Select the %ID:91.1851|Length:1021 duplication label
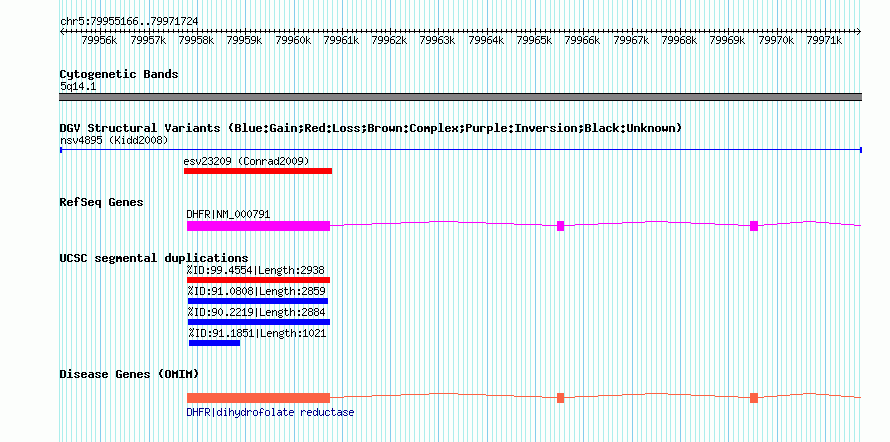Image resolution: width=890 pixels, height=442 pixels. tap(257, 333)
